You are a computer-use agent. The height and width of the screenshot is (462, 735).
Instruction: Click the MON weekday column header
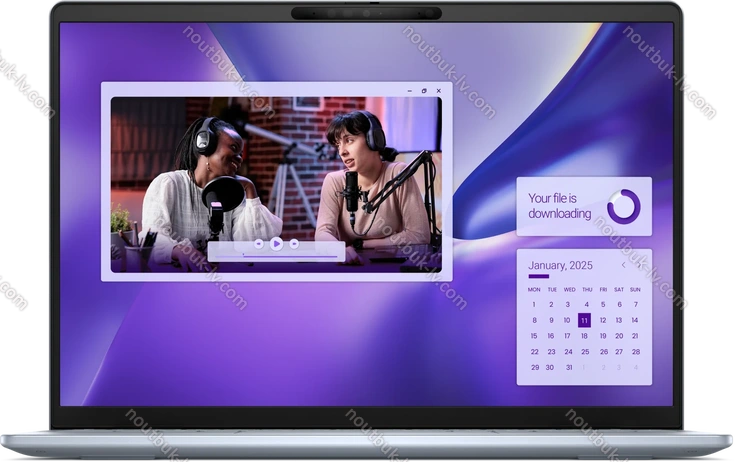pyautogui.click(x=534, y=290)
